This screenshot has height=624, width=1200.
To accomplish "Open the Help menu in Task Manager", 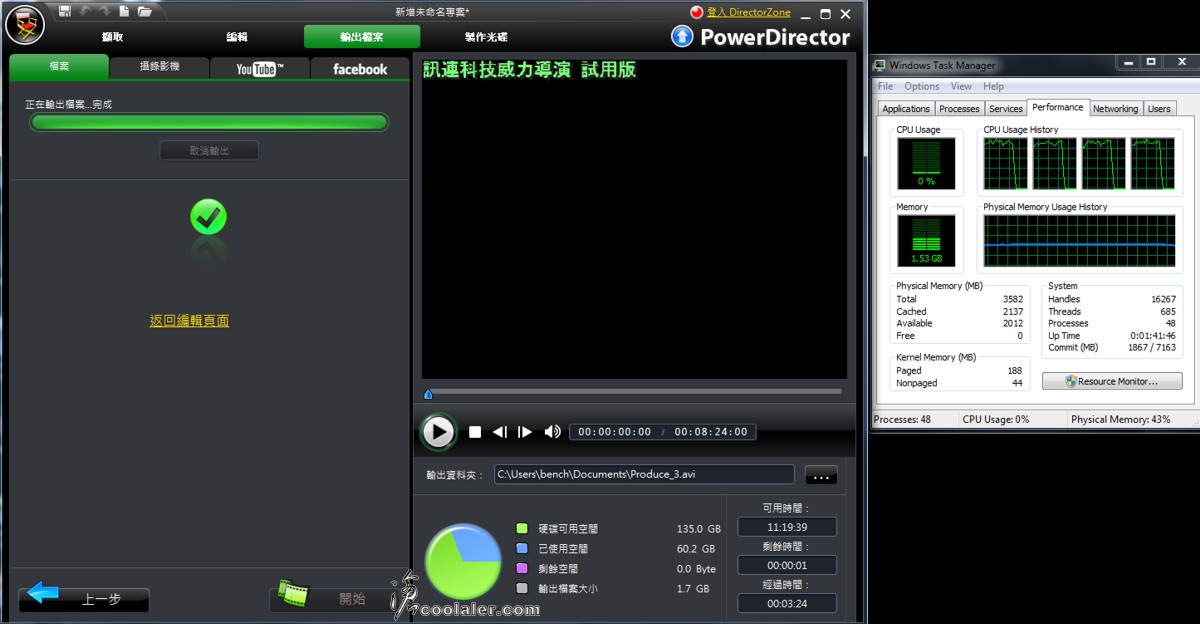I will pyautogui.click(x=993, y=86).
